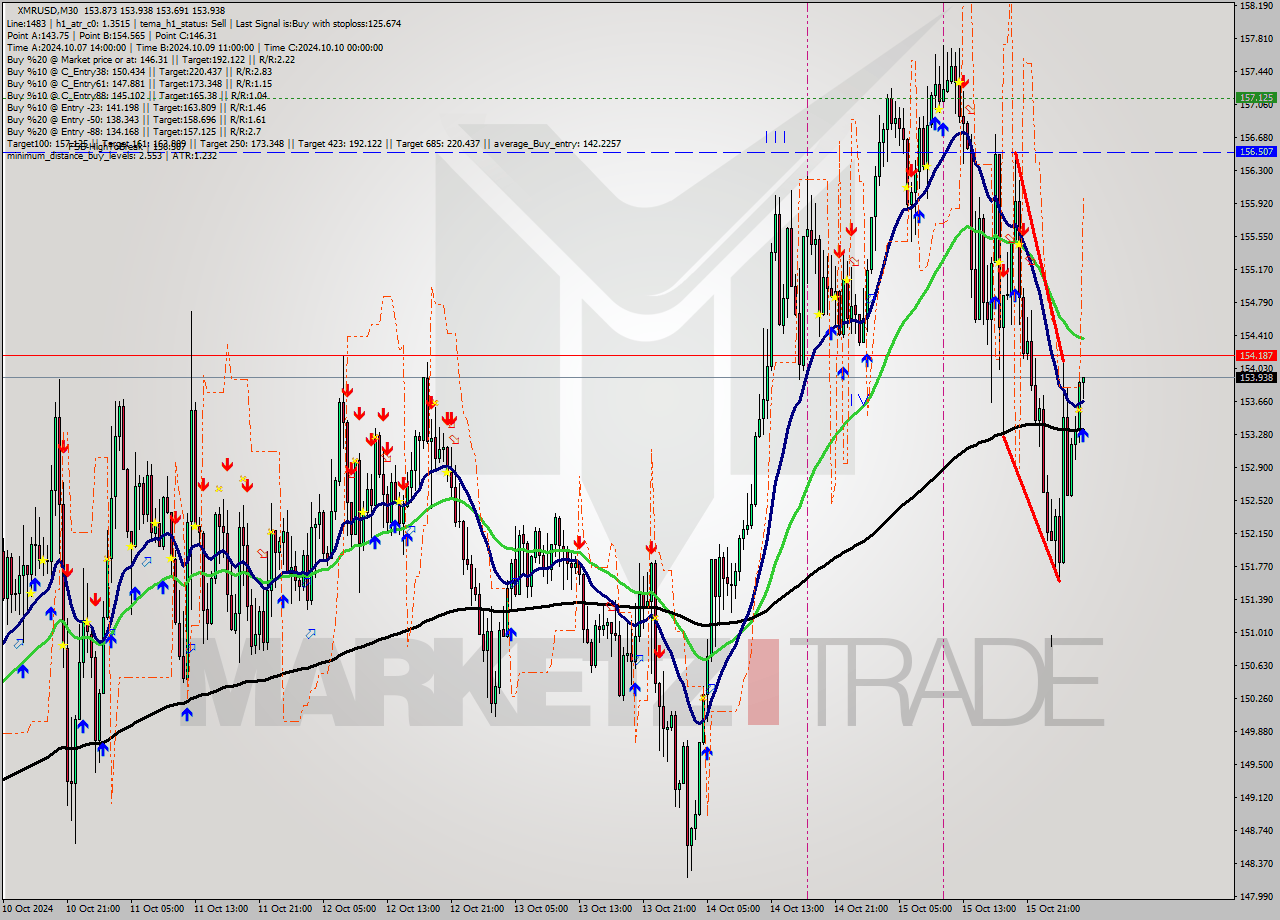Click the 155.170 price axis label
Viewport: 1280px width, 920px height.
[1256, 270]
